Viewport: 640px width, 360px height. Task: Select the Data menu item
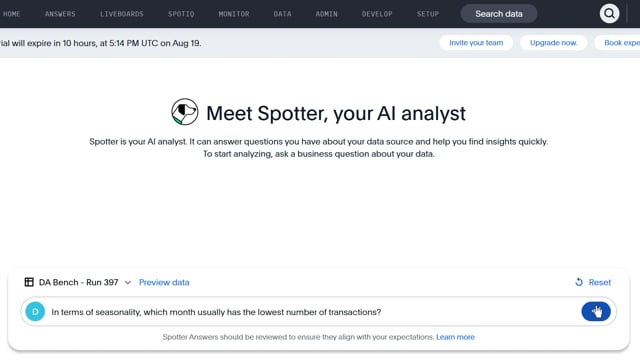pos(282,14)
